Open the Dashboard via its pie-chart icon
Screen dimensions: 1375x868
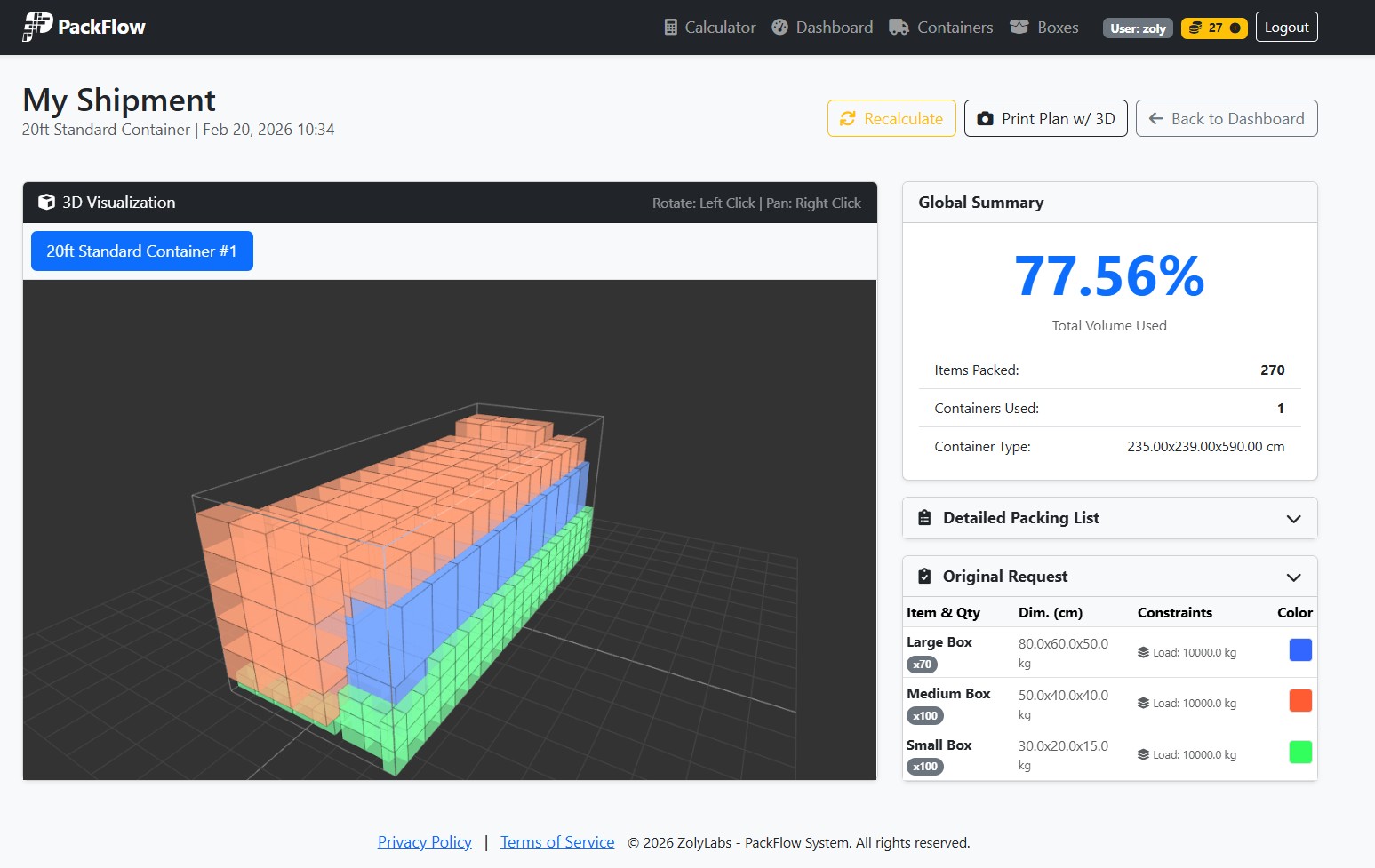click(x=779, y=27)
